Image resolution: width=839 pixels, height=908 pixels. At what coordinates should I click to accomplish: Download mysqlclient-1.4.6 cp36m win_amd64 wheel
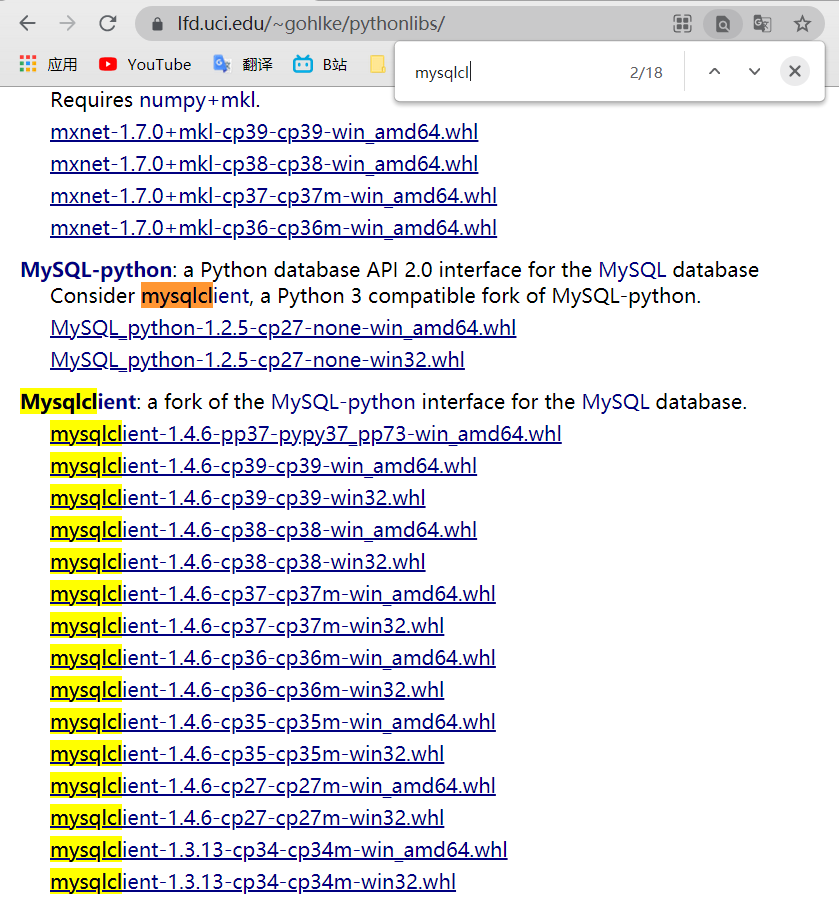click(x=273, y=658)
